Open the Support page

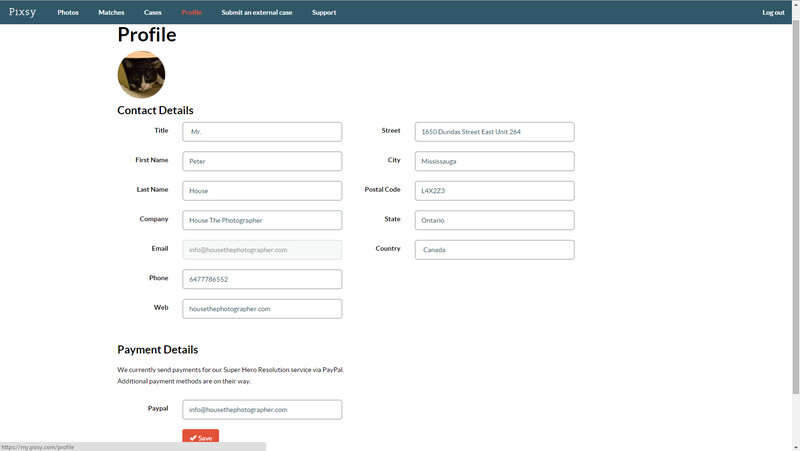324,12
